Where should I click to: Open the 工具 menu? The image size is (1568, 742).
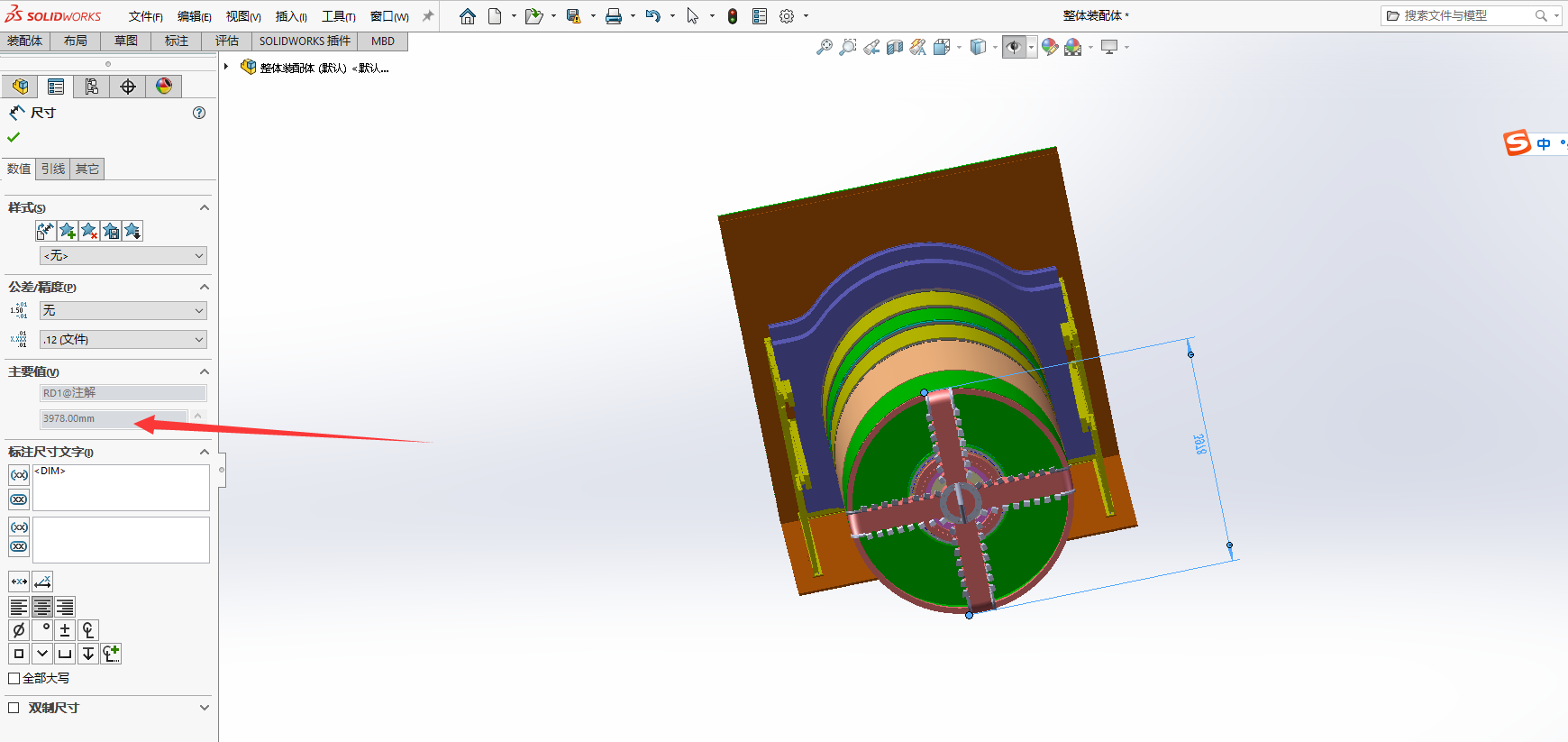(339, 16)
